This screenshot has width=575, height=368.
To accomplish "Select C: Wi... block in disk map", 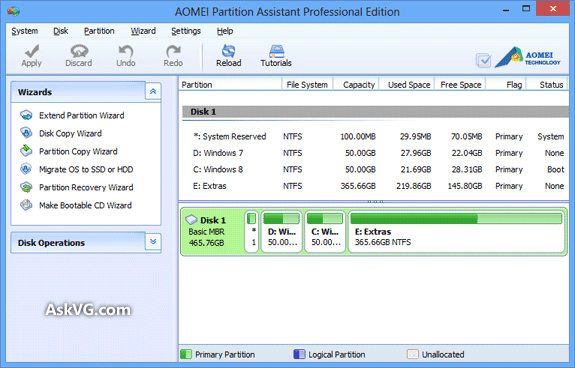I will [x=325, y=232].
